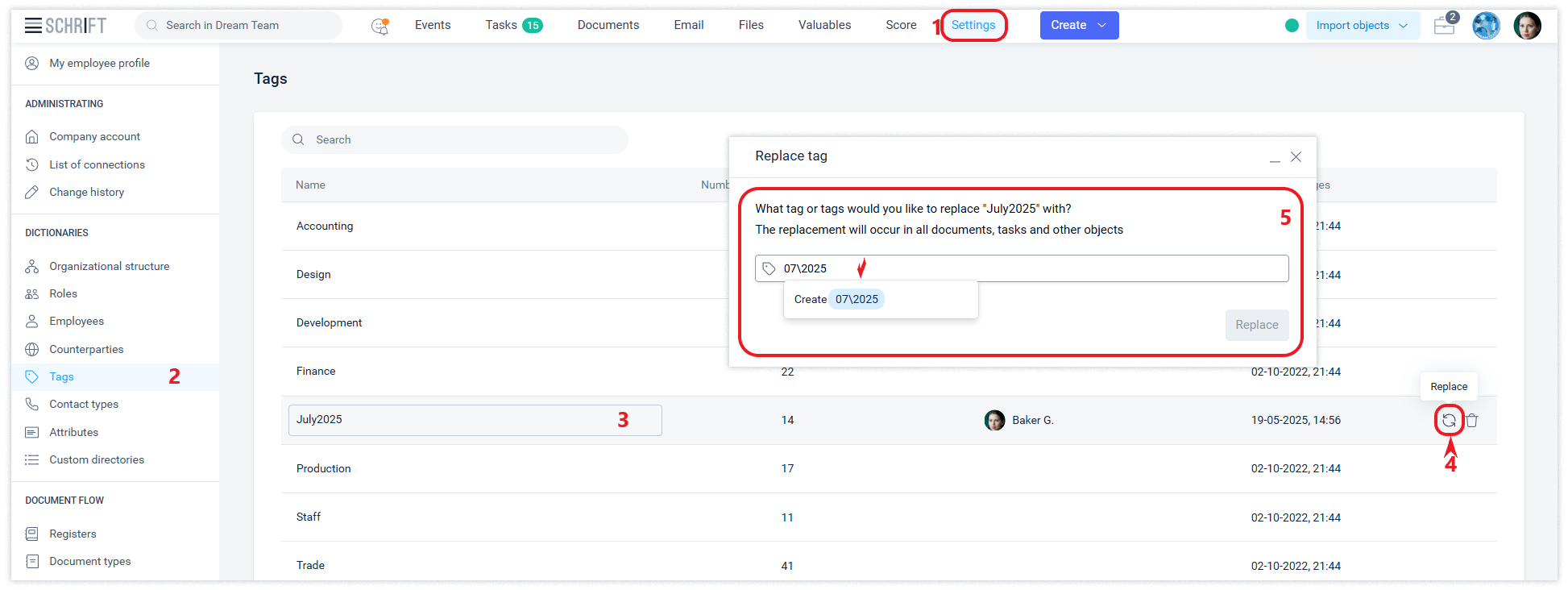This screenshot has width=1568, height=590.
Task: Open Organizational structure in sidebar
Action: tap(109, 266)
